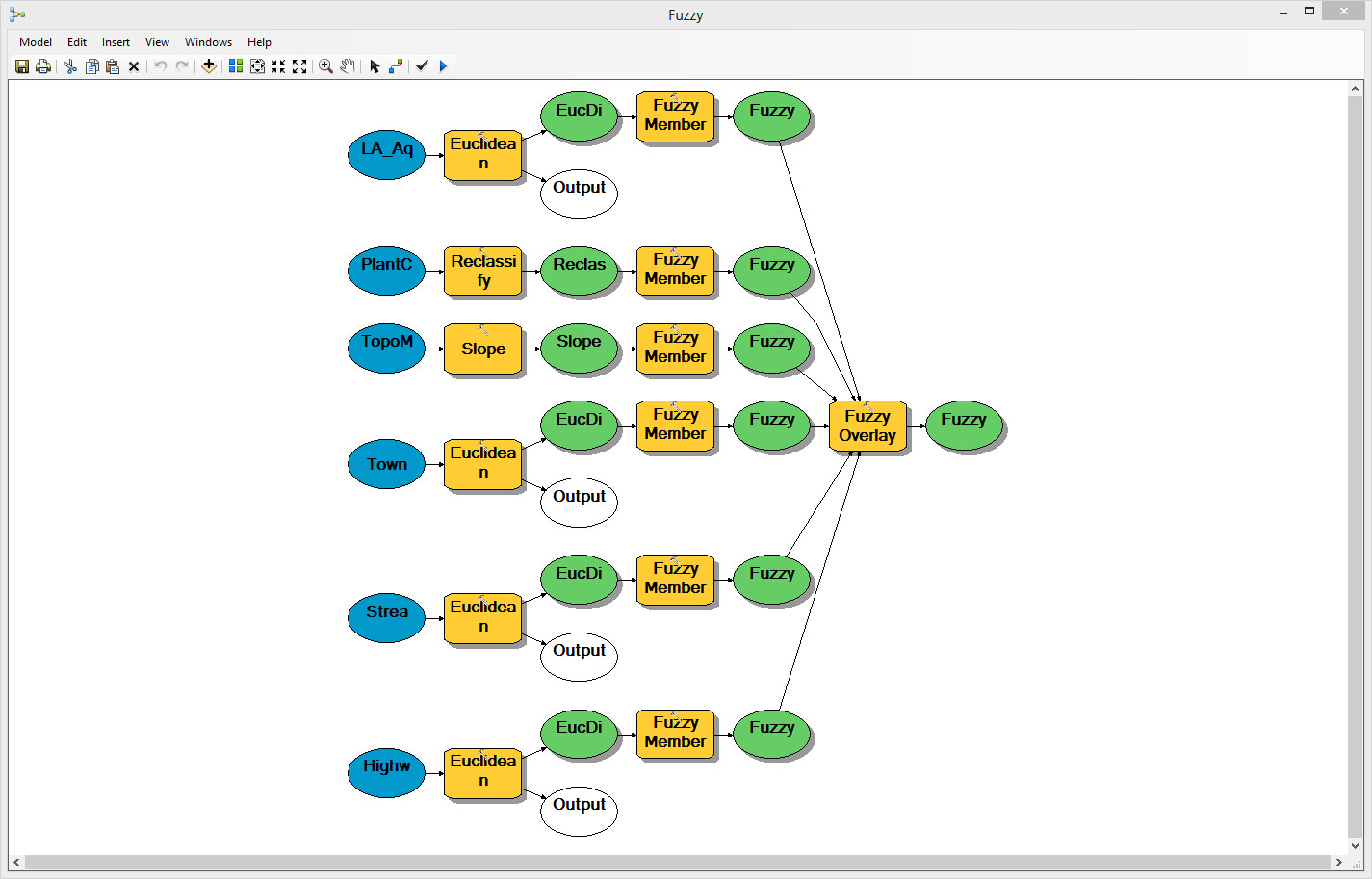1372x879 pixels.
Task: Choose the Connect tool
Action: coord(396,66)
